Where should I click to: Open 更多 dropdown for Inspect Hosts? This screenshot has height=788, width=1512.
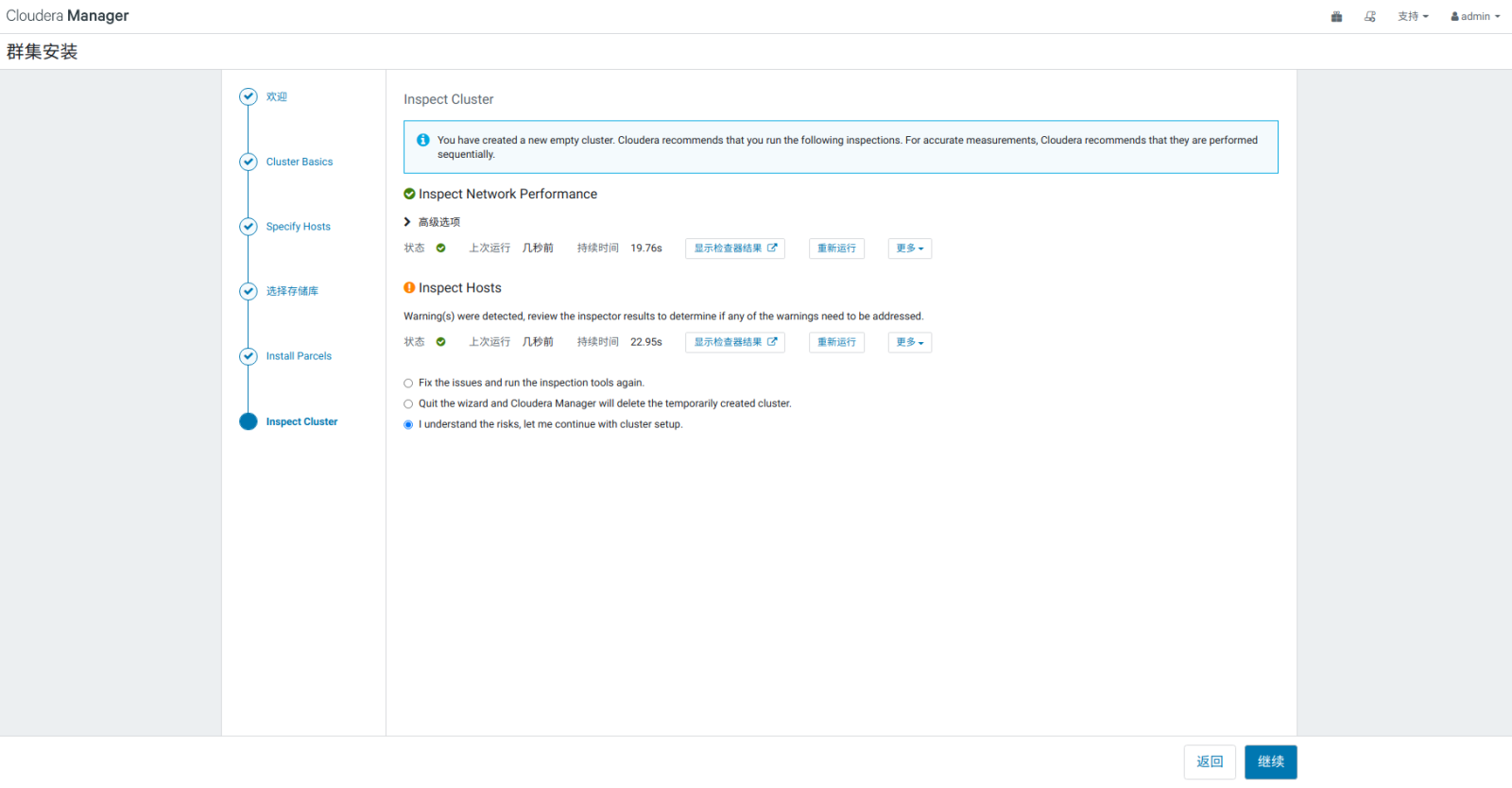tap(909, 342)
